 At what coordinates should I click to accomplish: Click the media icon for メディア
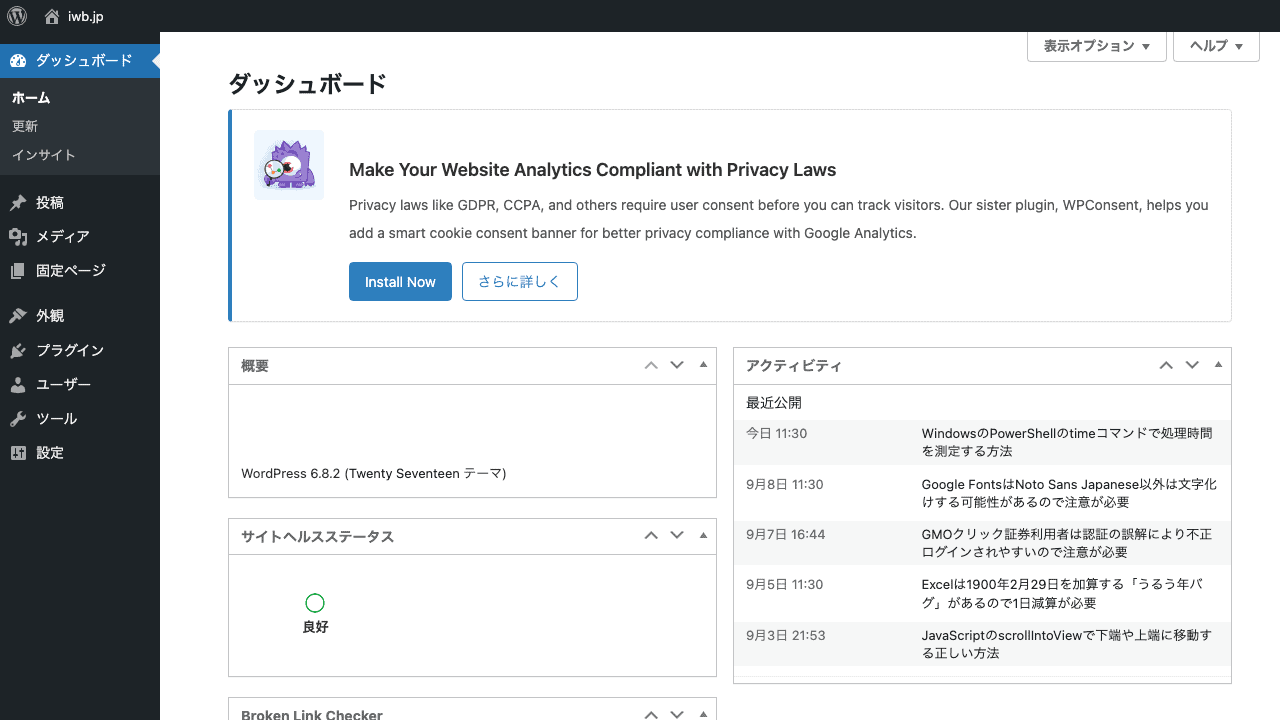pyautogui.click(x=18, y=237)
